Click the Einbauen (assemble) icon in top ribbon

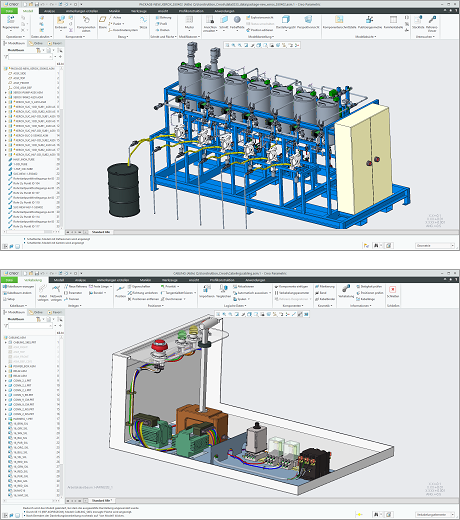(61, 23)
